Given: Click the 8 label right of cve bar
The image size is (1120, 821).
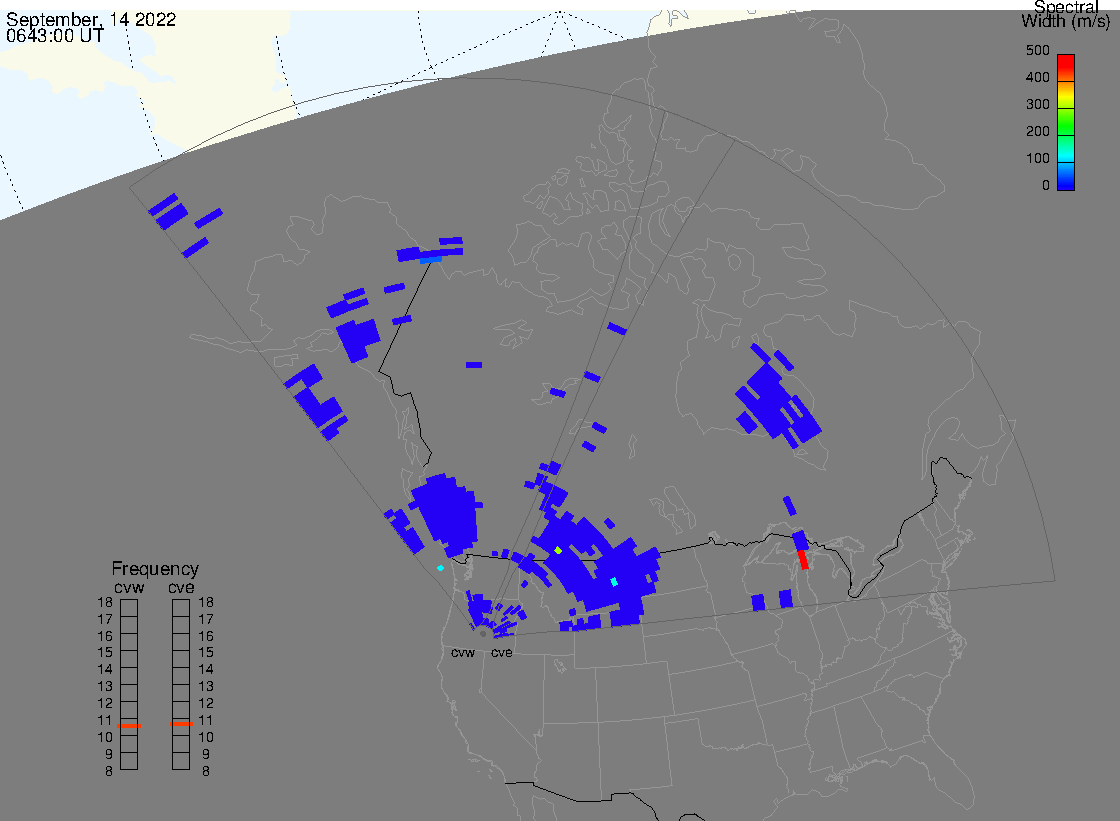Looking at the screenshot, I should [x=206, y=772].
